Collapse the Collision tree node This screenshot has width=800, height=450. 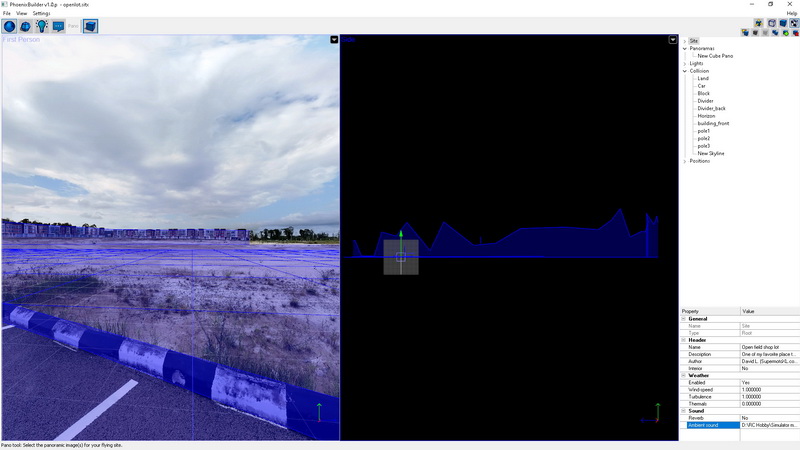[685, 71]
